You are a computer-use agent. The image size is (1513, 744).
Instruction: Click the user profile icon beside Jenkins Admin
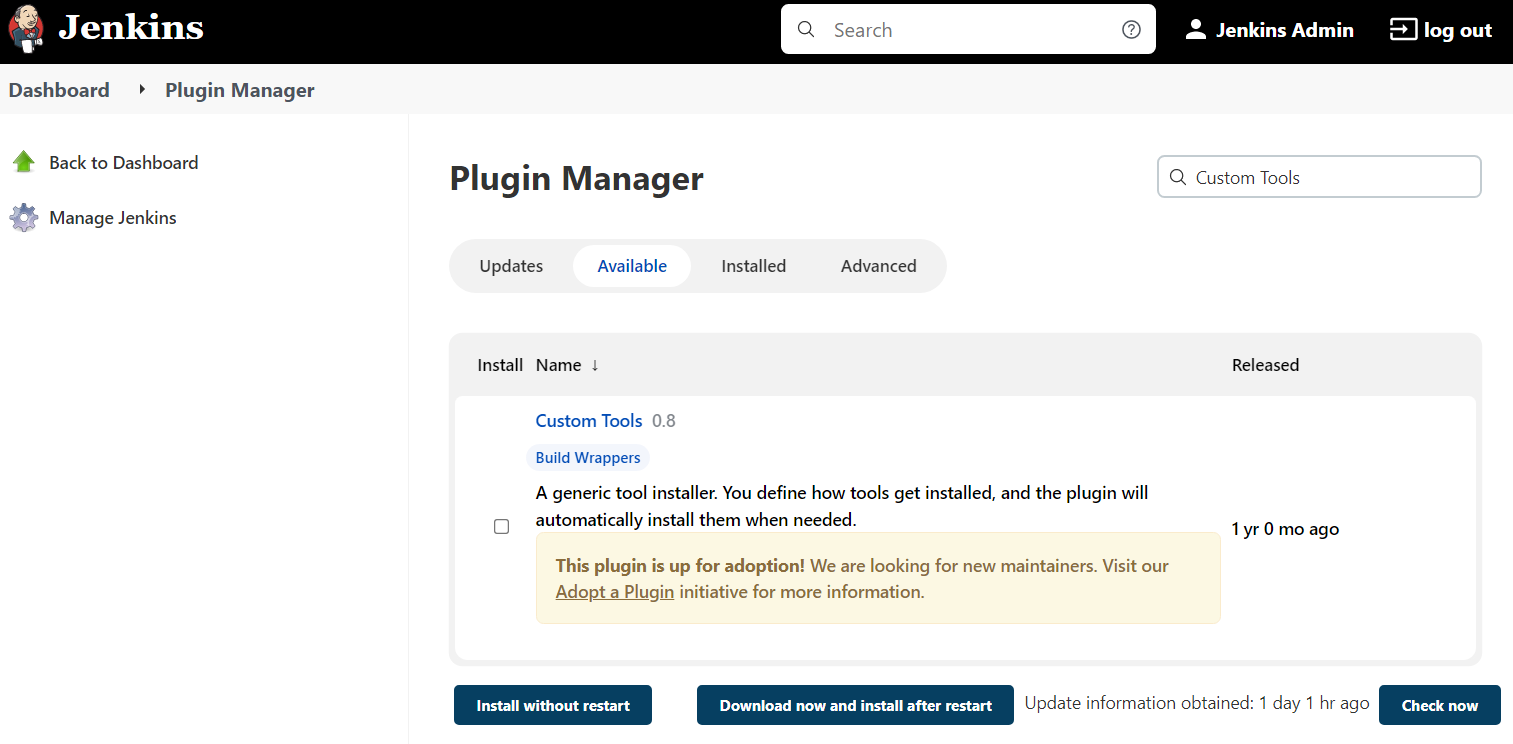[1195, 30]
